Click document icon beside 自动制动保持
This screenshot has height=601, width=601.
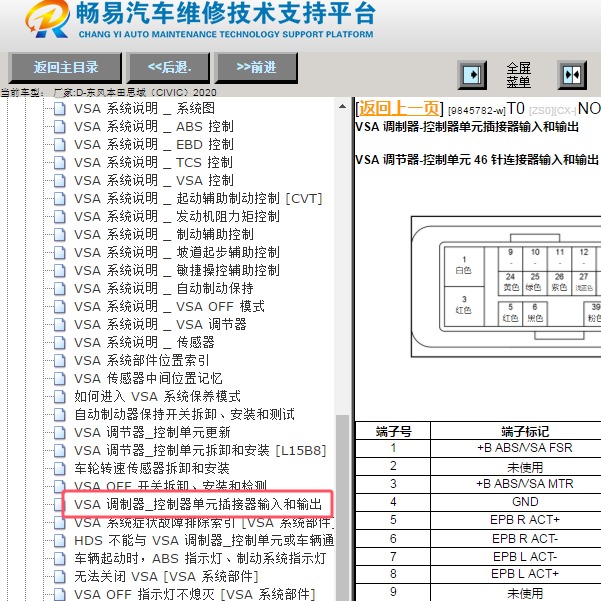[x=59, y=289]
